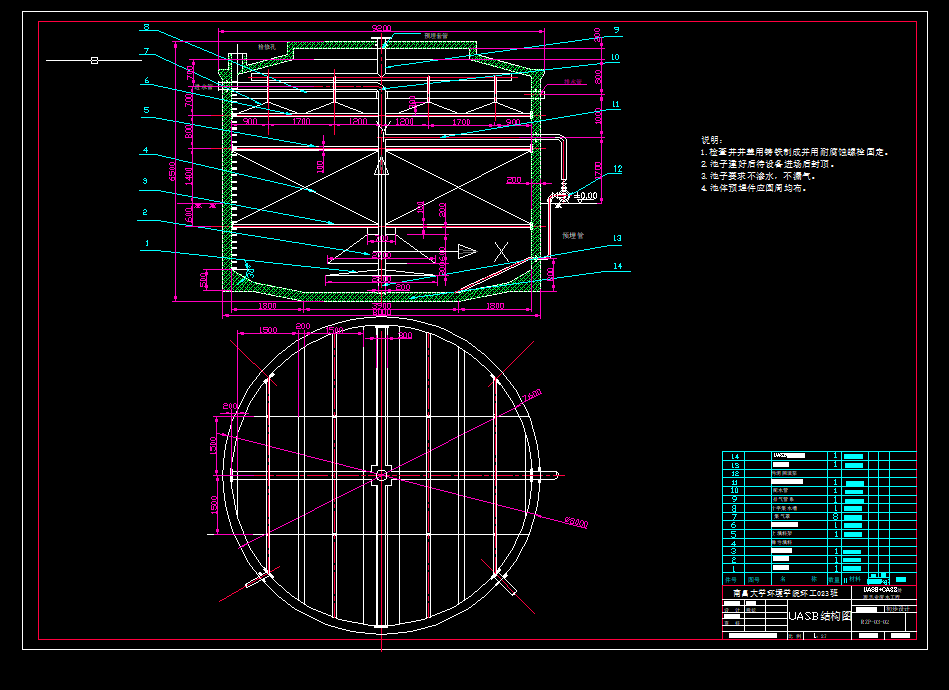The height and width of the screenshot is (690, 949).
Task: Click the "集气罩" name in parts table row 7
Action: 781,516
